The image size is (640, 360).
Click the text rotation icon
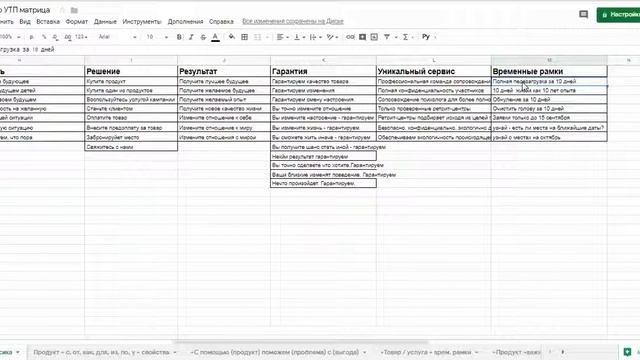[x=330, y=37]
